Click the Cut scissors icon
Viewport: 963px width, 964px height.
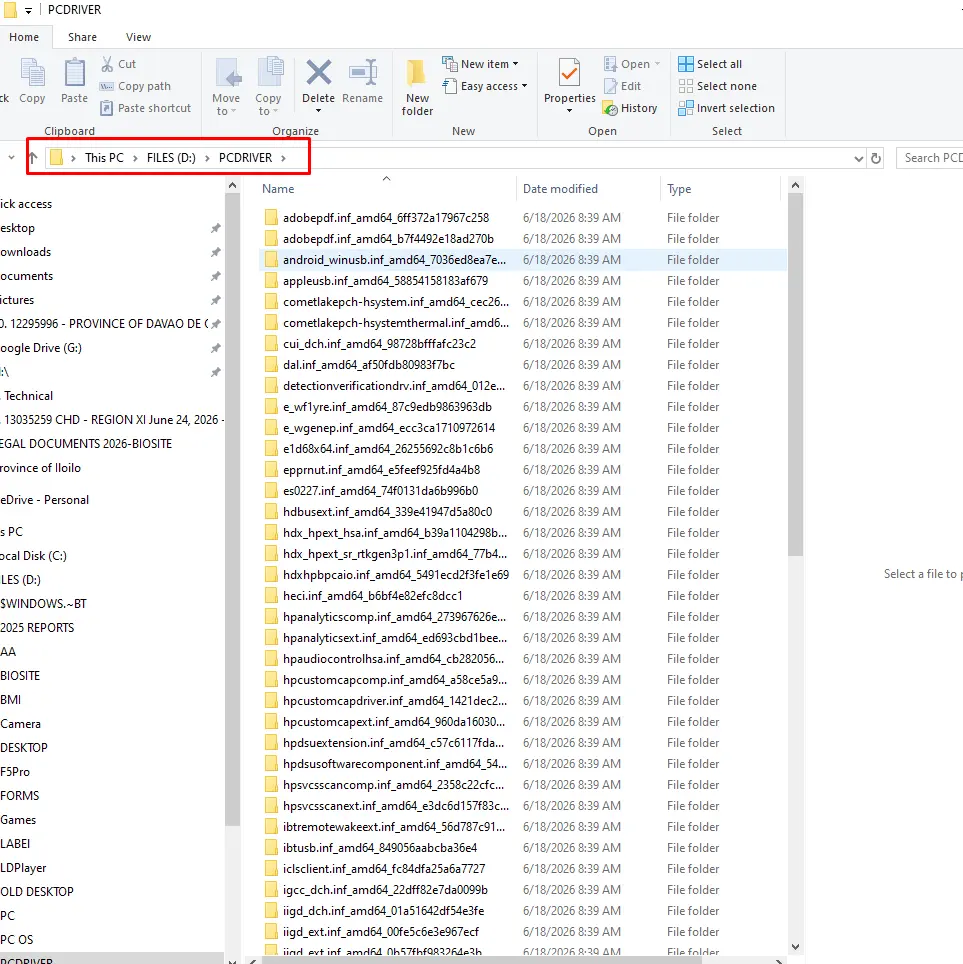107,64
